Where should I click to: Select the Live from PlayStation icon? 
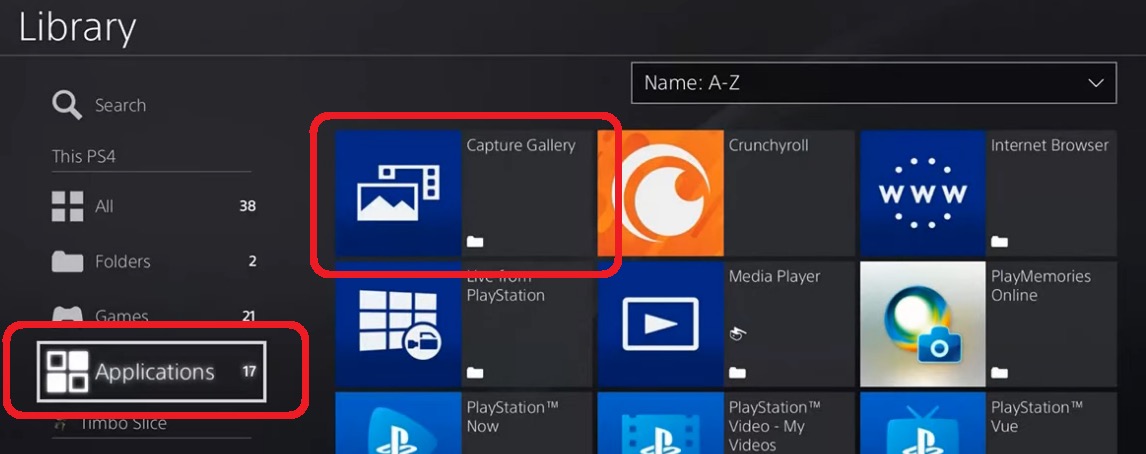(398, 324)
